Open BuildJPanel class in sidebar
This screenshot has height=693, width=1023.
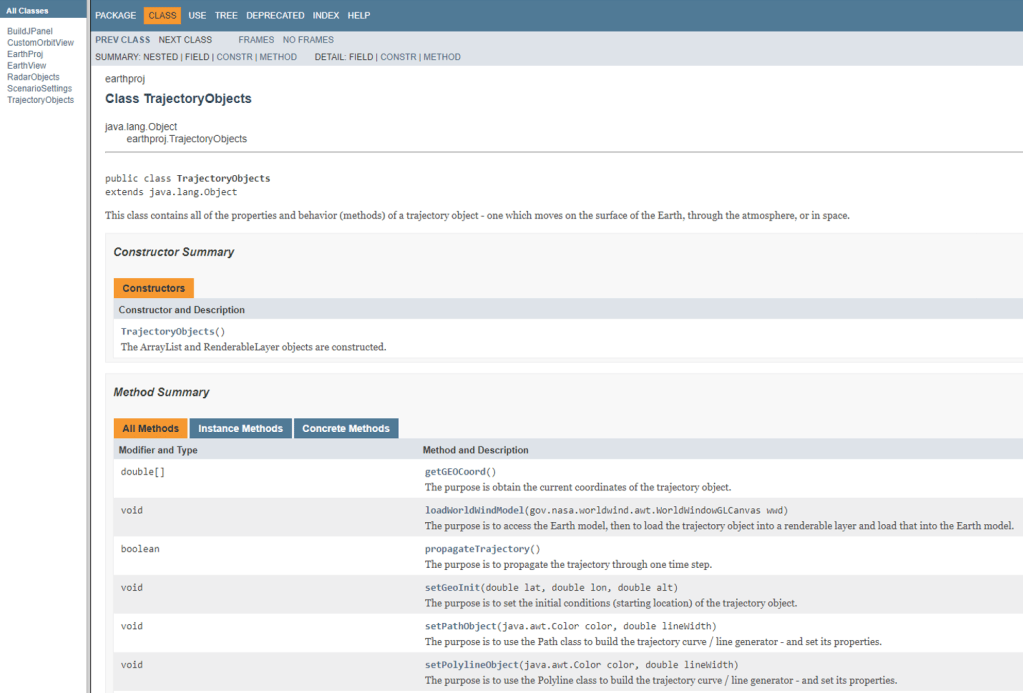(x=30, y=31)
